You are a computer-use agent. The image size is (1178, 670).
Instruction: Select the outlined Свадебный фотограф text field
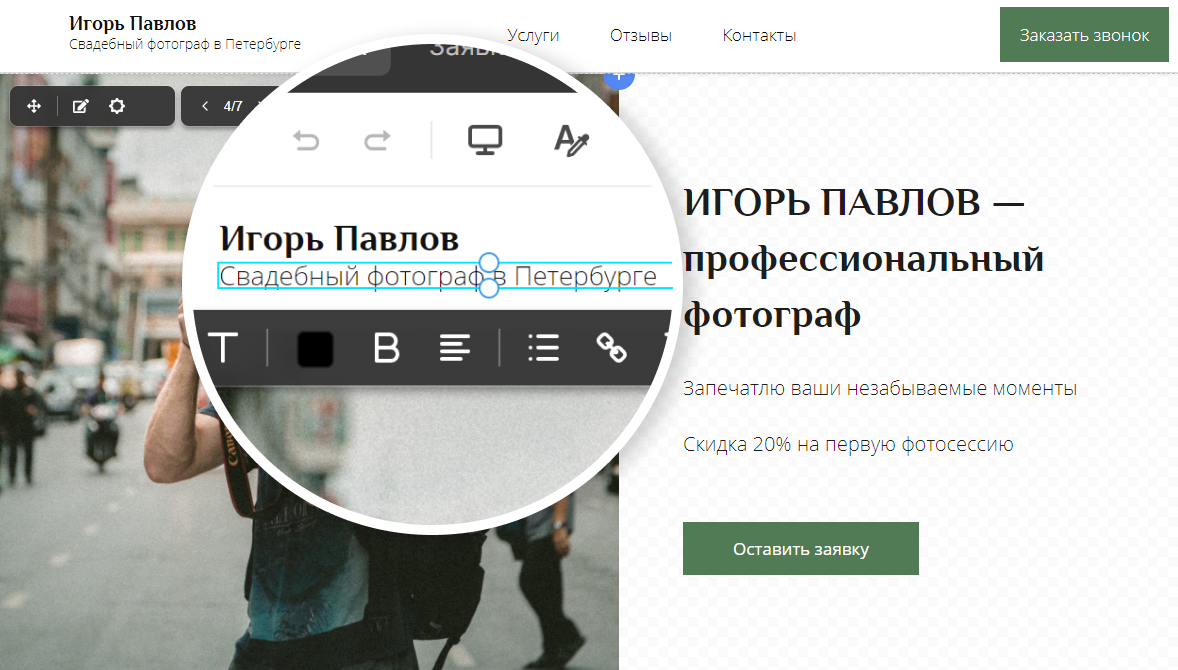[x=445, y=276]
